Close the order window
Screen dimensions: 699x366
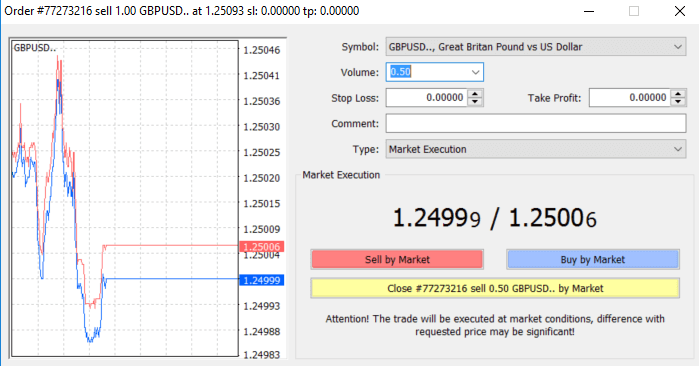pos(680,11)
